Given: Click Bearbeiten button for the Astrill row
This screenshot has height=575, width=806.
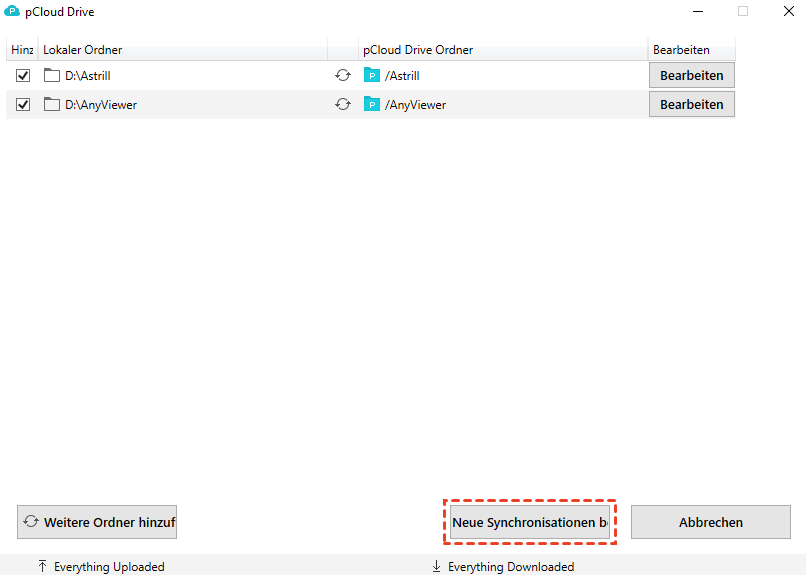Looking at the screenshot, I should 691,76.
